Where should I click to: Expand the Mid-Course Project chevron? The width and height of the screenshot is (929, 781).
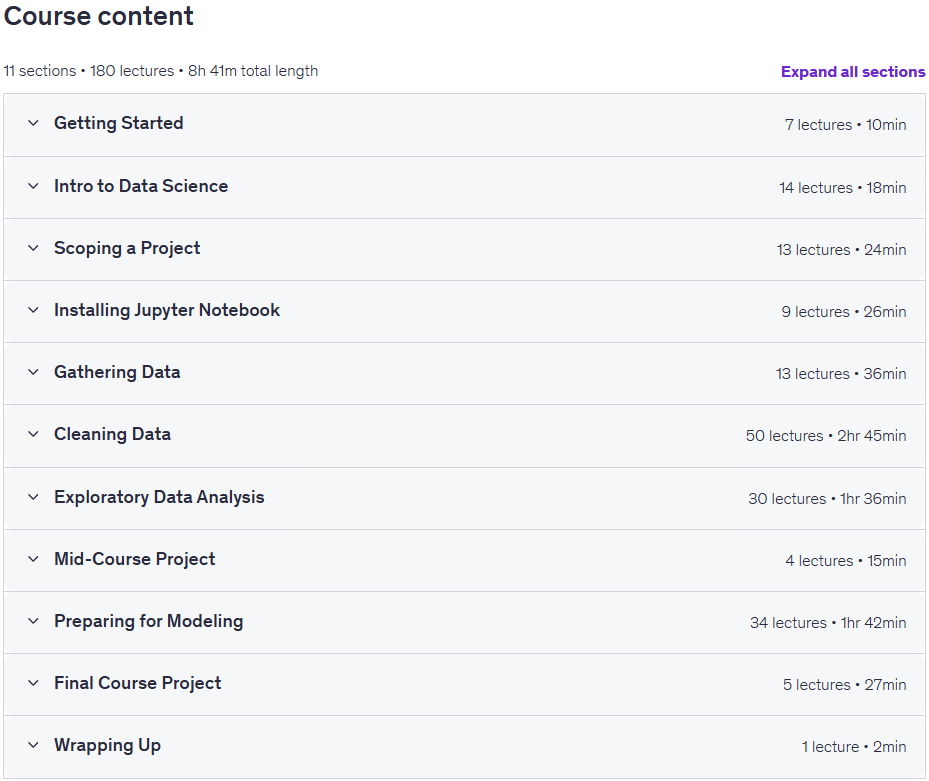pyautogui.click(x=33, y=559)
